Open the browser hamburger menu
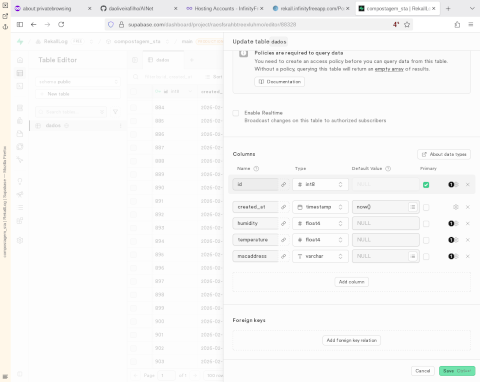Image resolution: width=480 pixels, height=382 pixels. click(471, 24)
